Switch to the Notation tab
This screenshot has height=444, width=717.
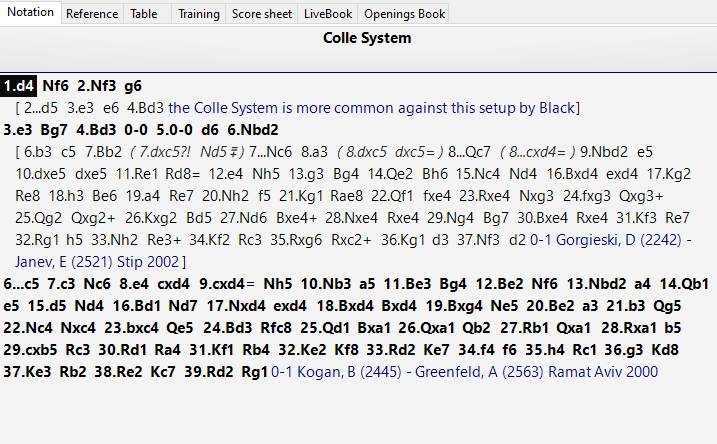click(x=30, y=14)
